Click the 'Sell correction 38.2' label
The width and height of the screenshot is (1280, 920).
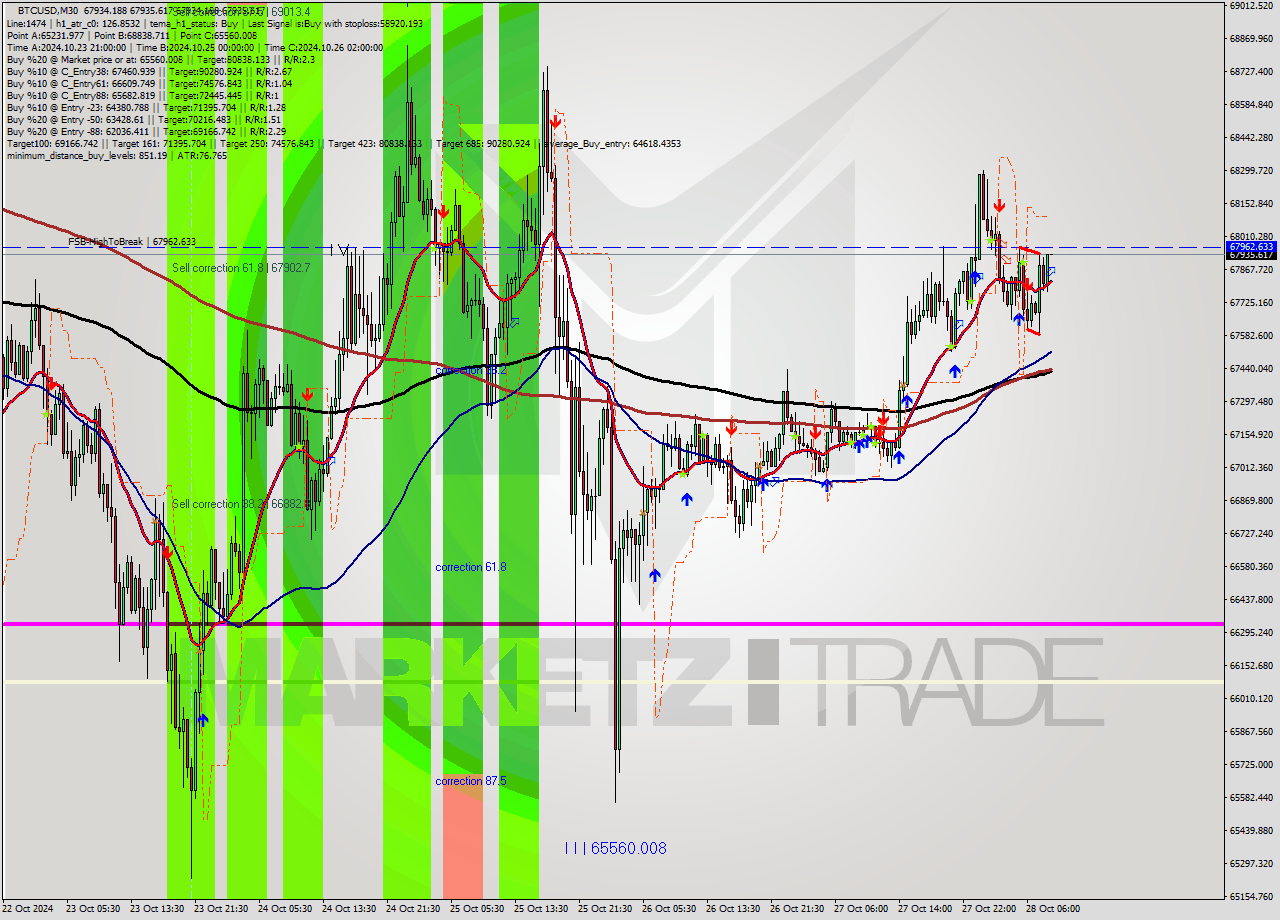240,504
